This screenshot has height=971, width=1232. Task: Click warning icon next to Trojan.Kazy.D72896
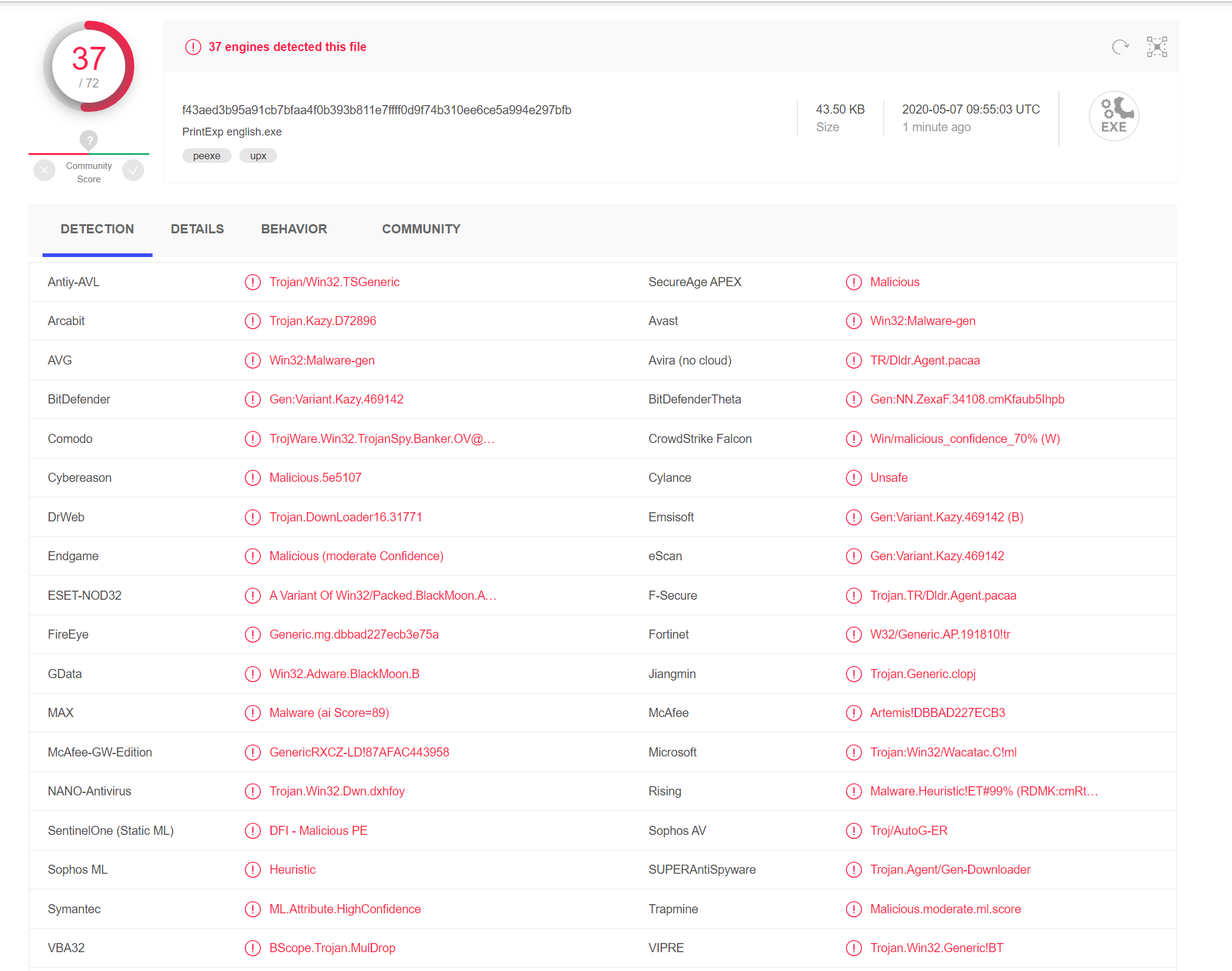click(253, 321)
